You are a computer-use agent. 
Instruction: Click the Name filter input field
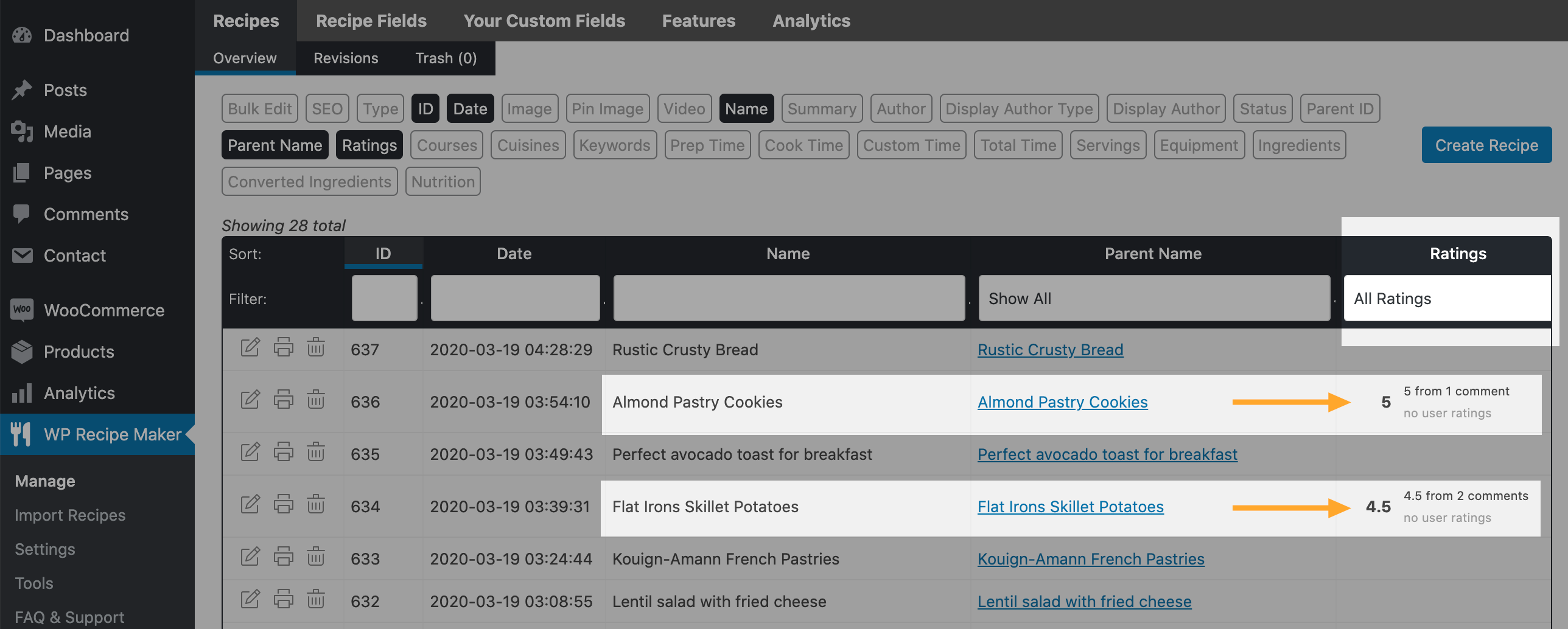point(788,299)
